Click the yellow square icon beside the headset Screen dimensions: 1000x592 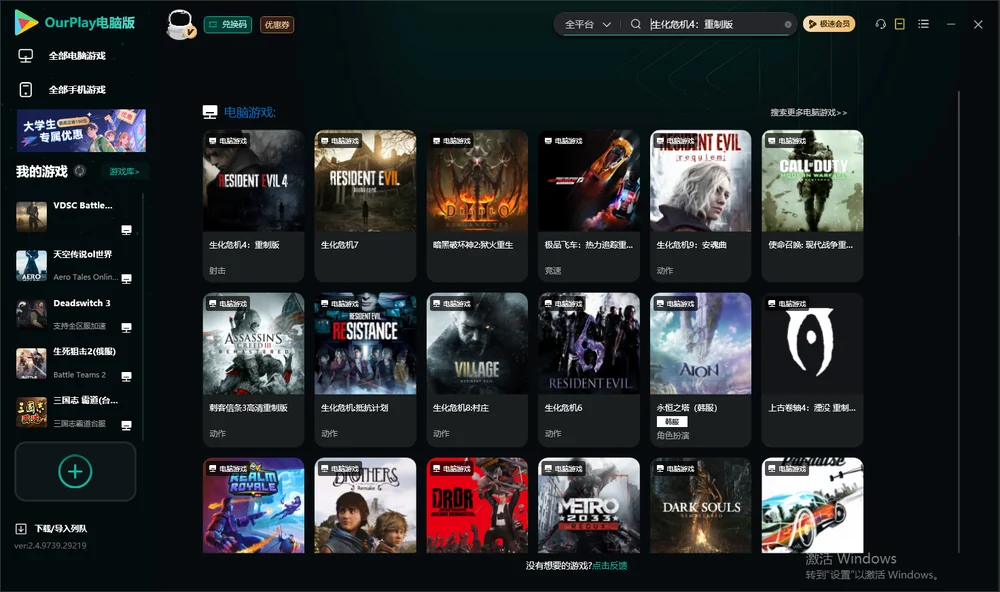pyautogui.click(x=900, y=24)
